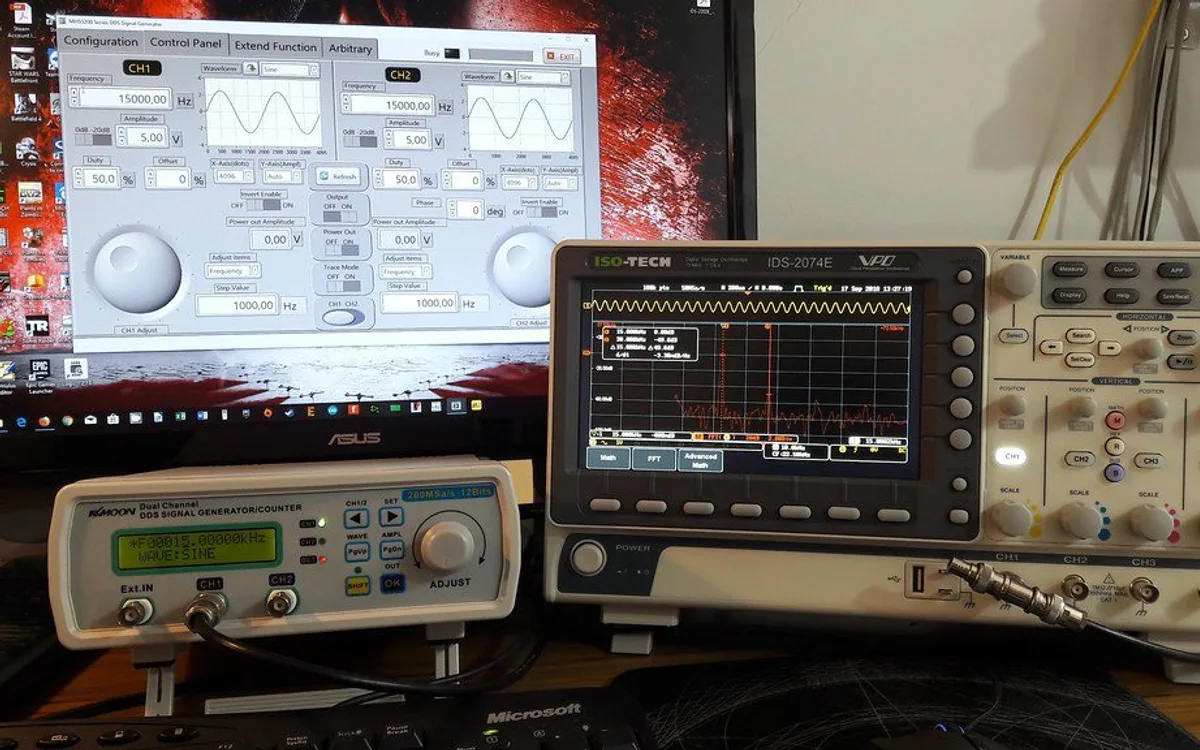Click the EXIT button
Viewport: 1200px width, 750px height.
[x=562, y=57]
